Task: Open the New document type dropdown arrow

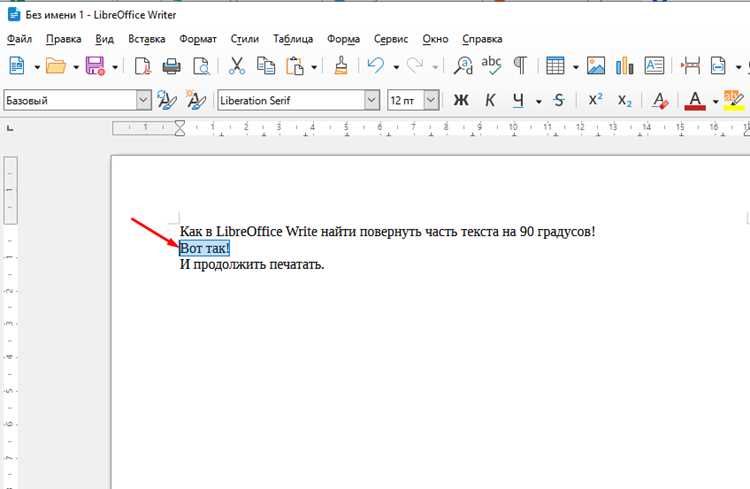Action: point(37,67)
